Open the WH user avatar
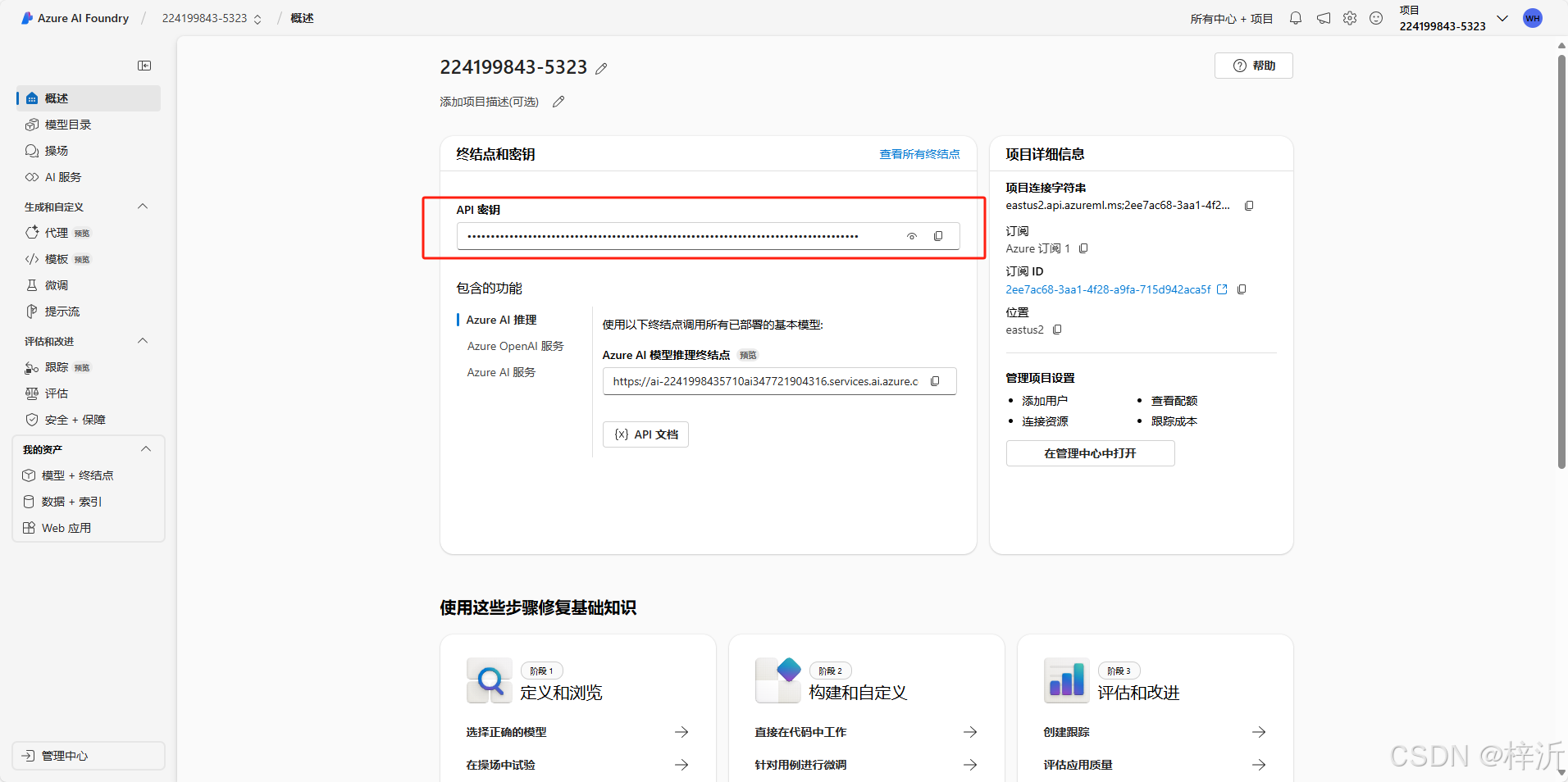The image size is (1568, 782). pos(1532,18)
